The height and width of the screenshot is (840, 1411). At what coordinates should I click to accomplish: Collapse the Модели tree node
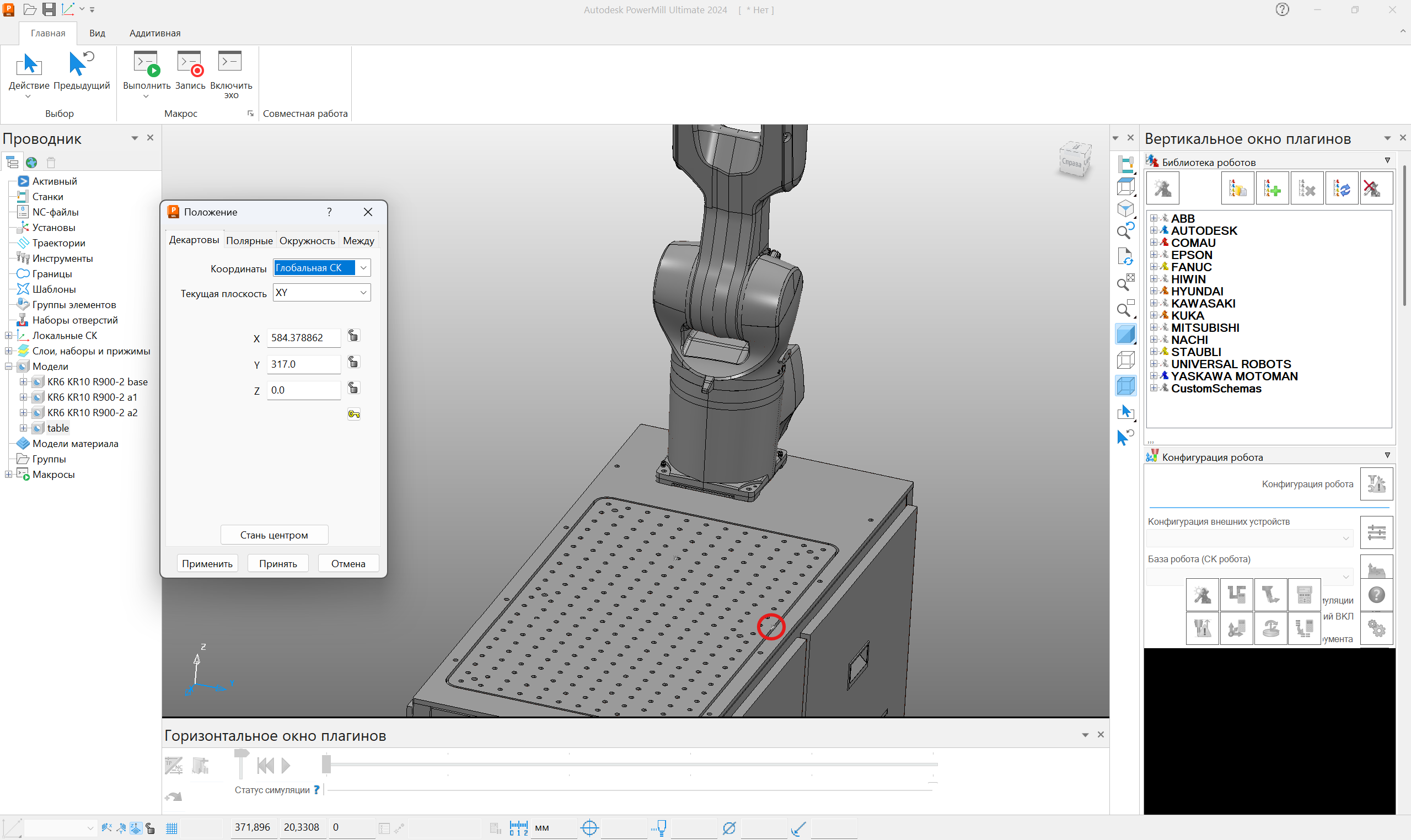pos(8,367)
